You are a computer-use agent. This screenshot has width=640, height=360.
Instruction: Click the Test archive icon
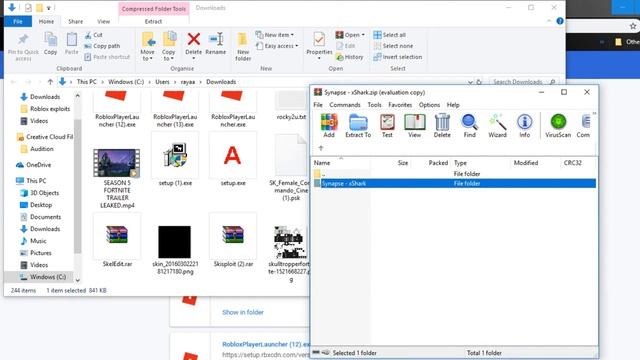tap(387, 126)
